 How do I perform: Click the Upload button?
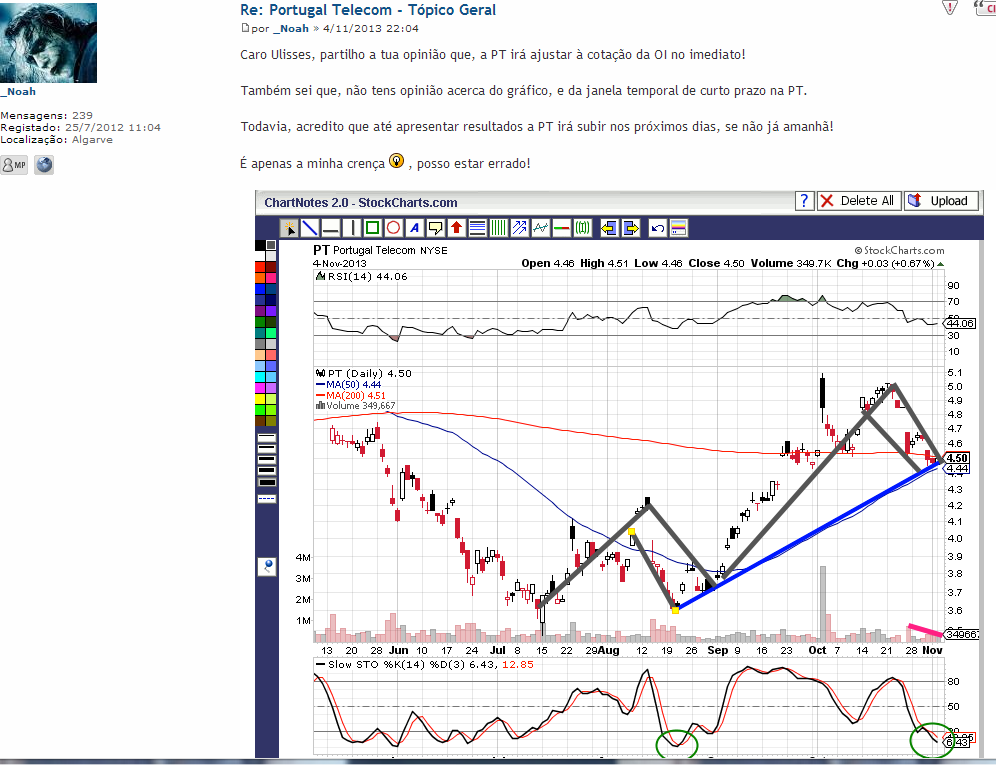(941, 201)
